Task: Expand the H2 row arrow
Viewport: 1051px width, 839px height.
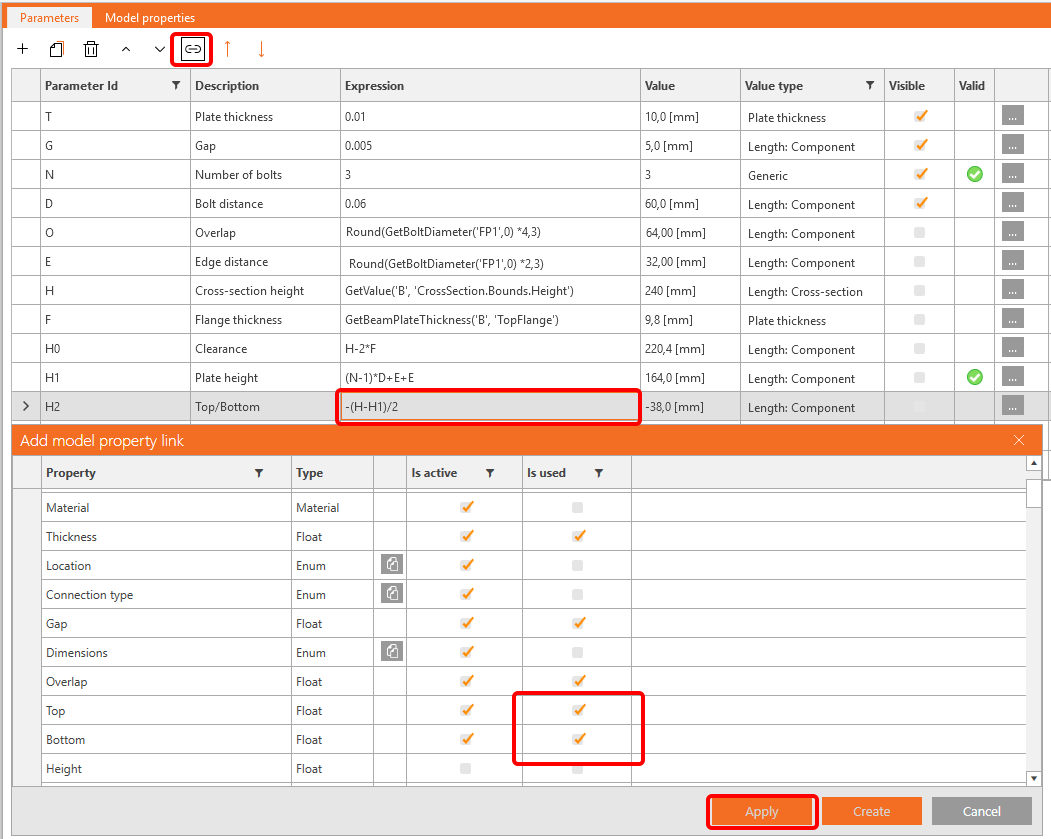Action: coord(26,407)
